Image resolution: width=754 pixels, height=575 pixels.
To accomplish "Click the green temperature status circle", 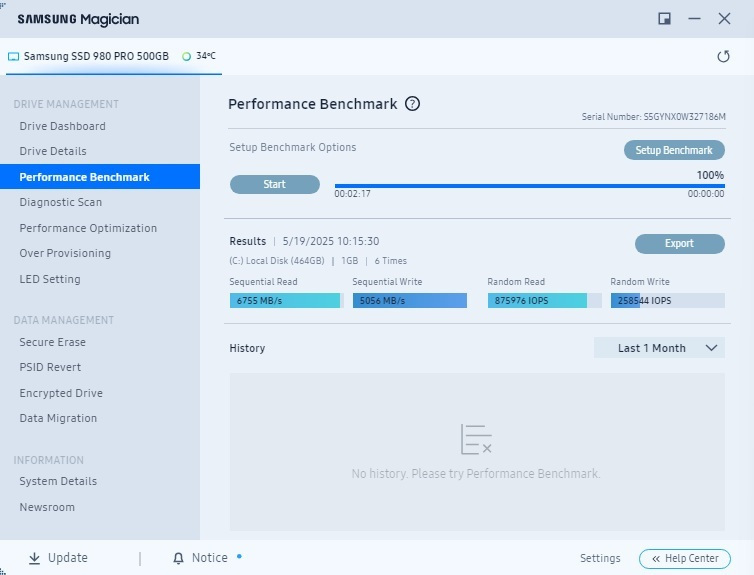I will click(x=186, y=56).
